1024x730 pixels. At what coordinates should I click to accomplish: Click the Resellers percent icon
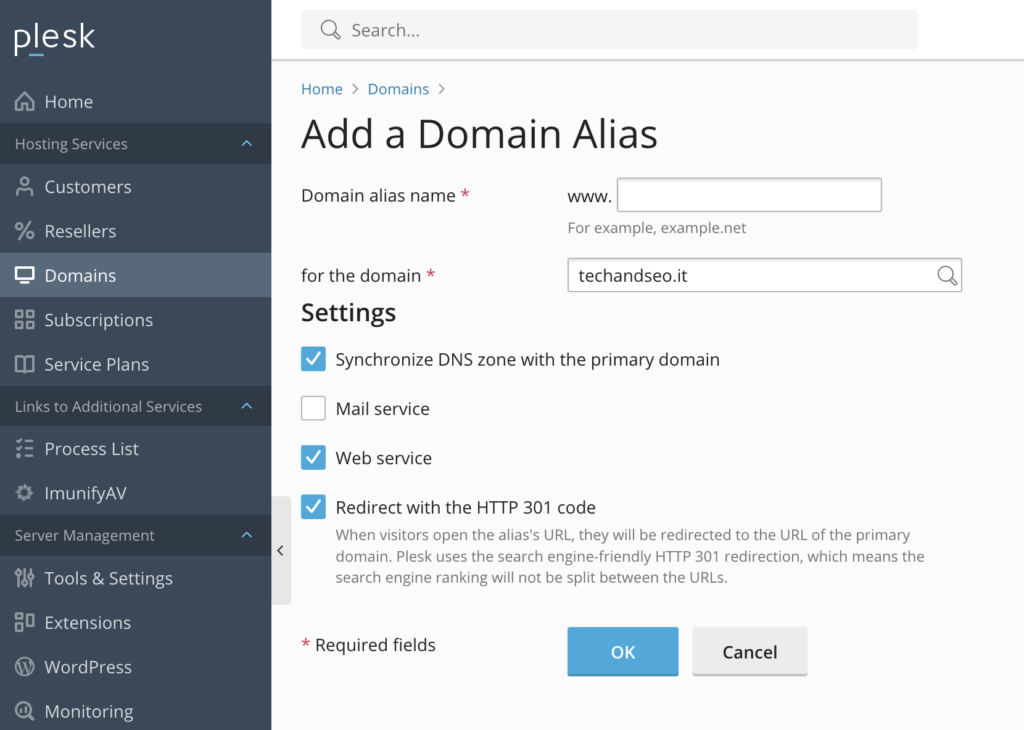coord(25,231)
